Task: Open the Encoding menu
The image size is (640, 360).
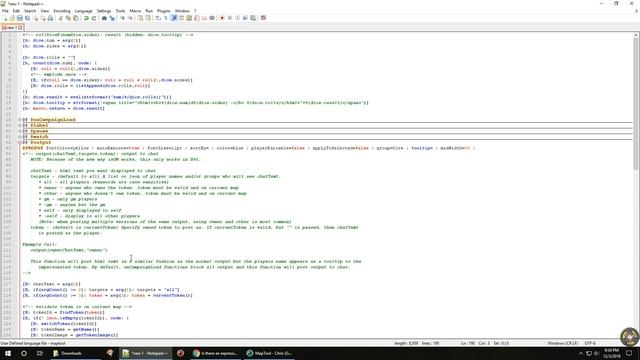Action: point(62,11)
